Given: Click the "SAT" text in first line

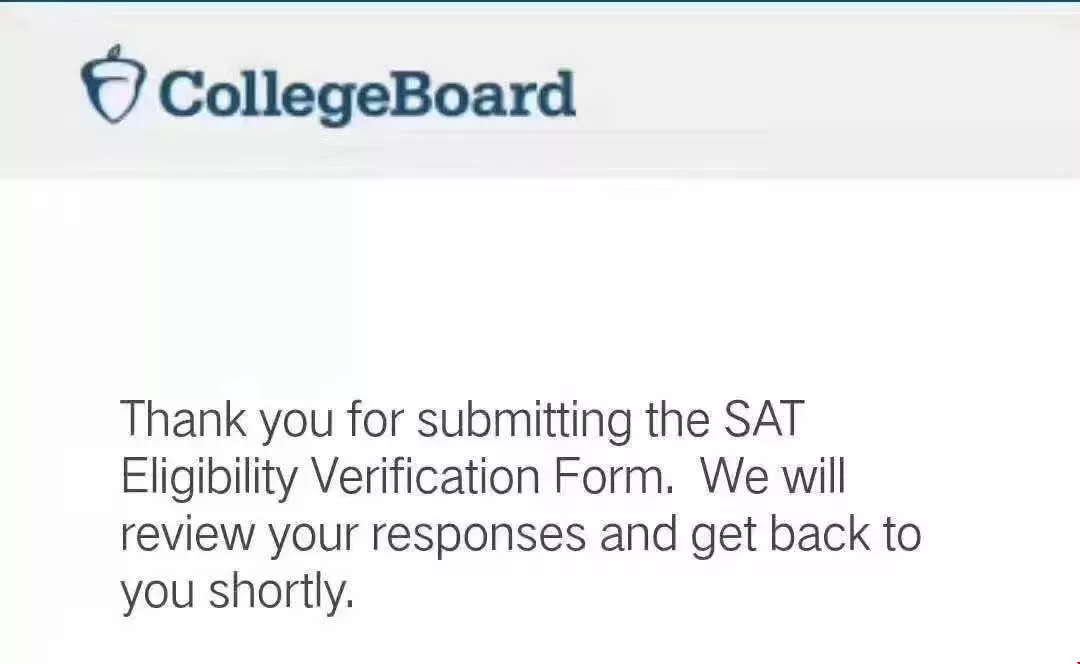Looking at the screenshot, I should 763,418.
